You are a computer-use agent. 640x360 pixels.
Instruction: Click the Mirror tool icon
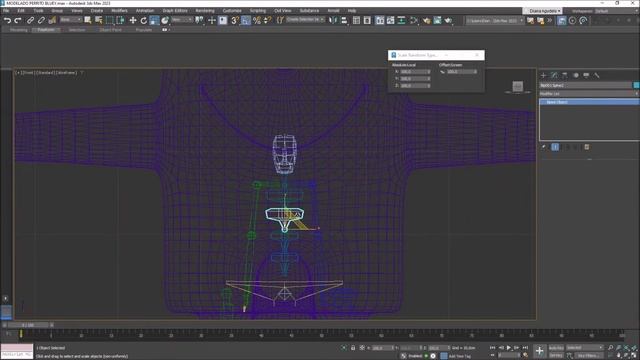tap(333, 20)
